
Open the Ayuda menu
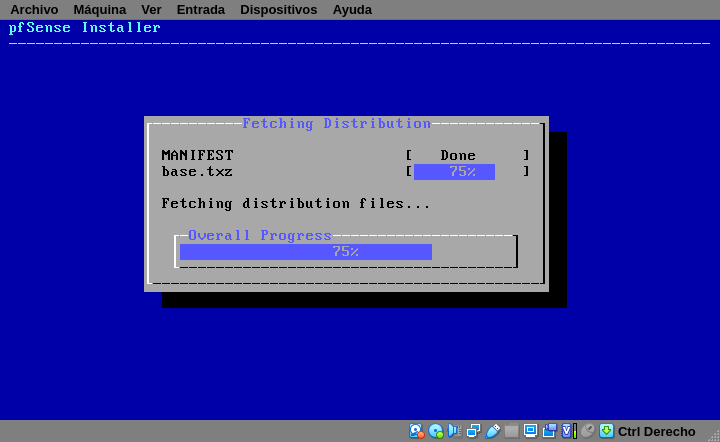[x=352, y=10]
